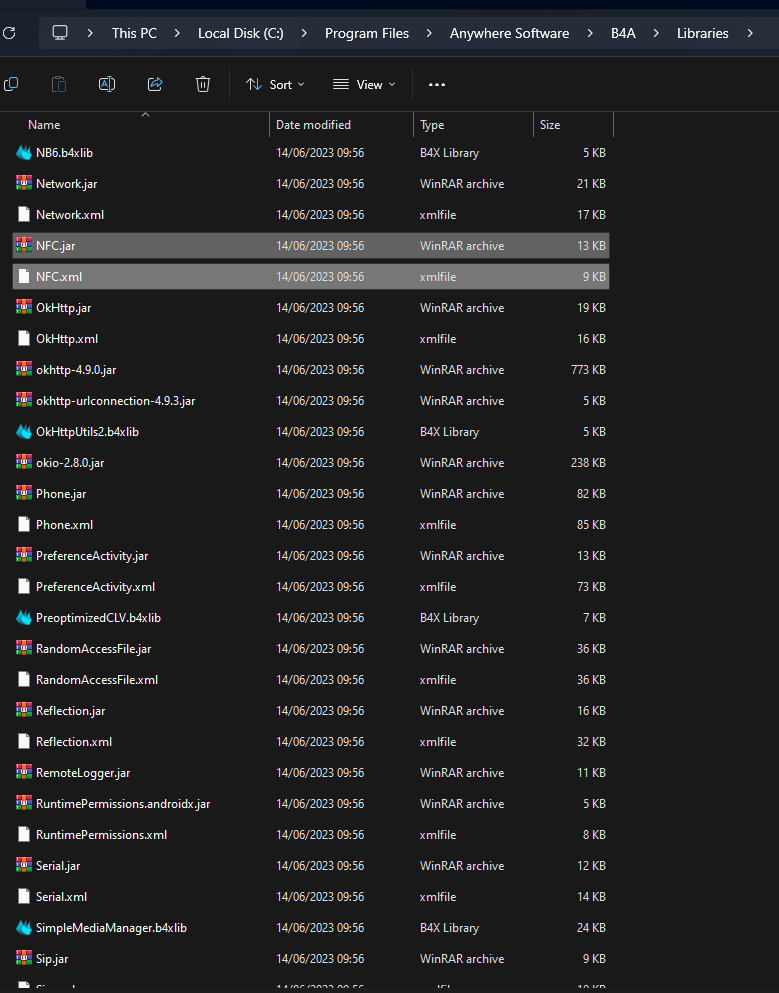Expand chevron after Program Files breadcrumb
The height and width of the screenshot is (993, 779).
(x=429, y=33)
